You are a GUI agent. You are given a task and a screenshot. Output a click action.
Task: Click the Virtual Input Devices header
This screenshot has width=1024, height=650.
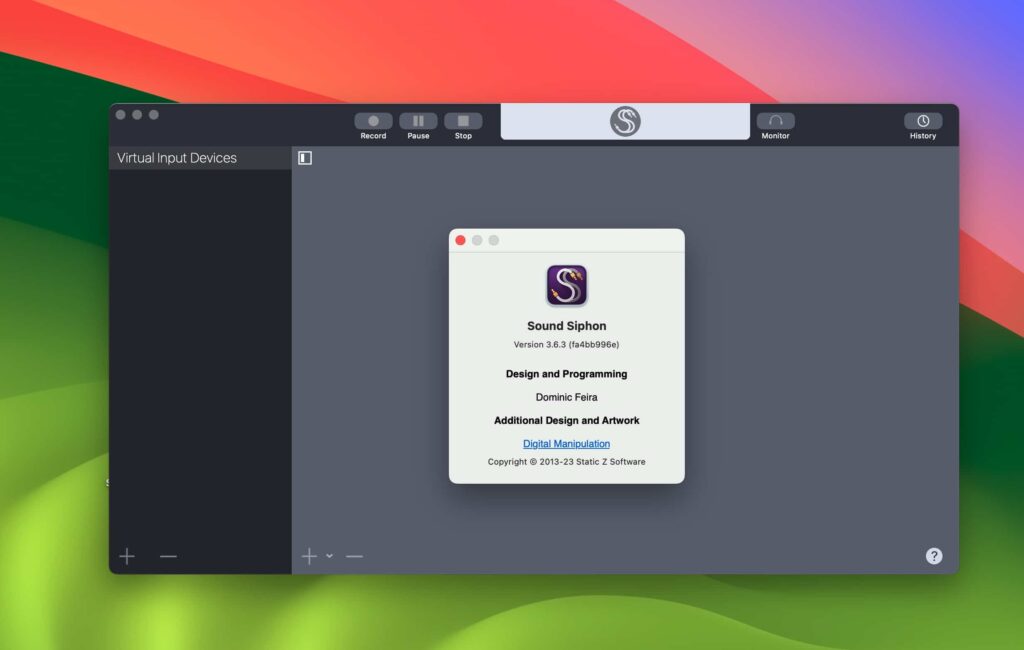pos(177,157)
